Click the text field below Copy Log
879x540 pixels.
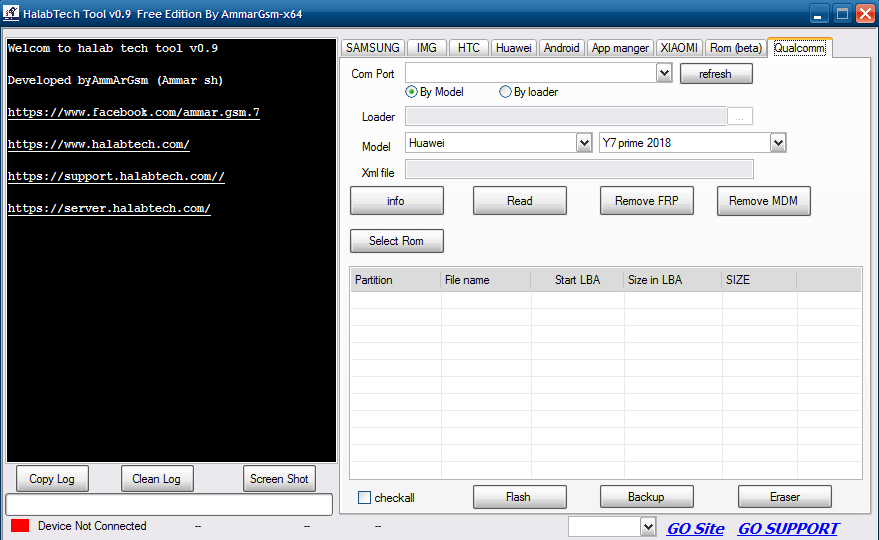169,505
